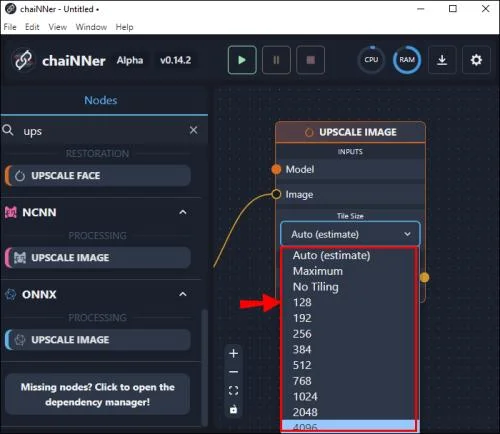
Task: Open settings via the gear icon
Action: (x=476, y=60)
